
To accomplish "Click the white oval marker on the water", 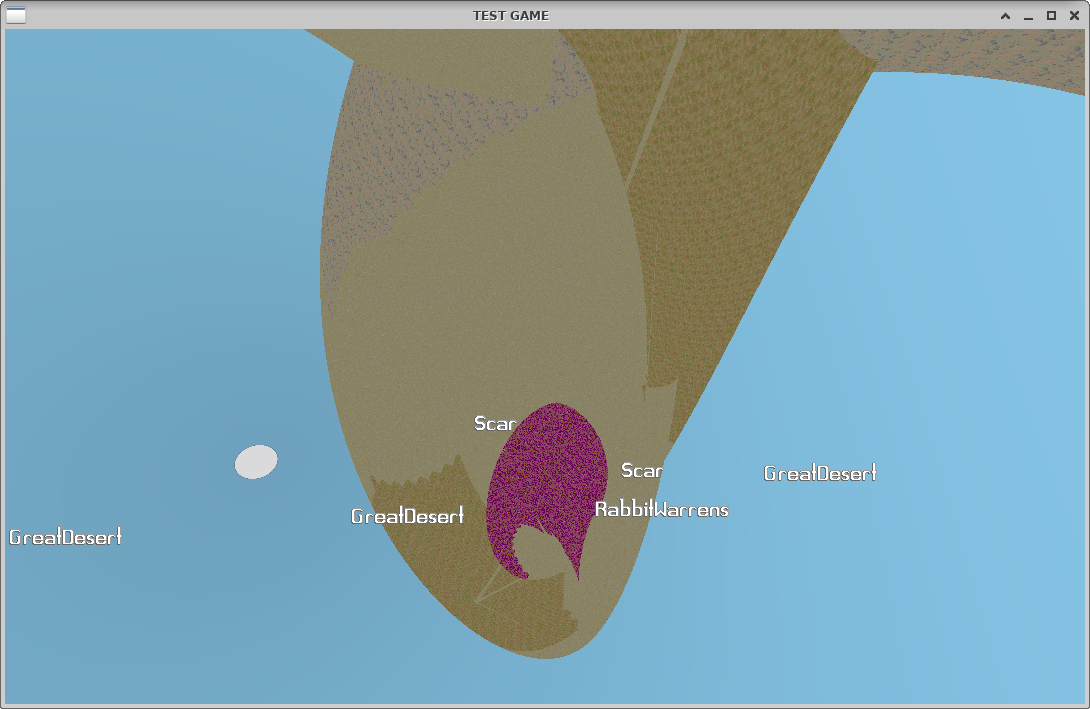I will click(256, 462).
